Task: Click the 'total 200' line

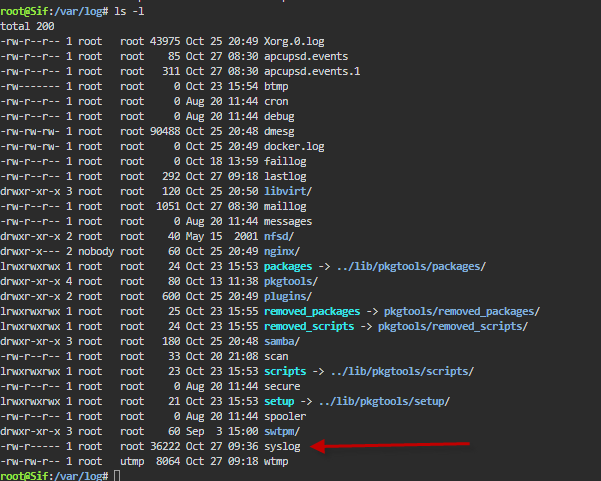Action: pyautogui.click(x=27, y=26)
